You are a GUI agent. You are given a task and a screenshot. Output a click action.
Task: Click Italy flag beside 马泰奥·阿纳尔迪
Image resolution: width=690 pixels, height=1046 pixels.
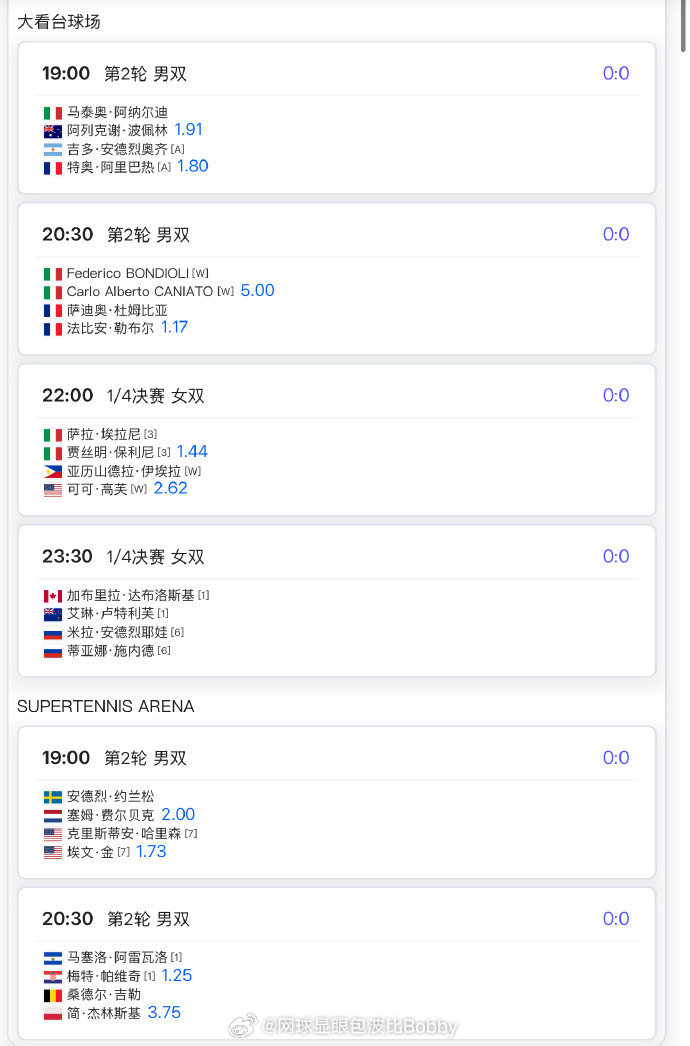[53, 113]
